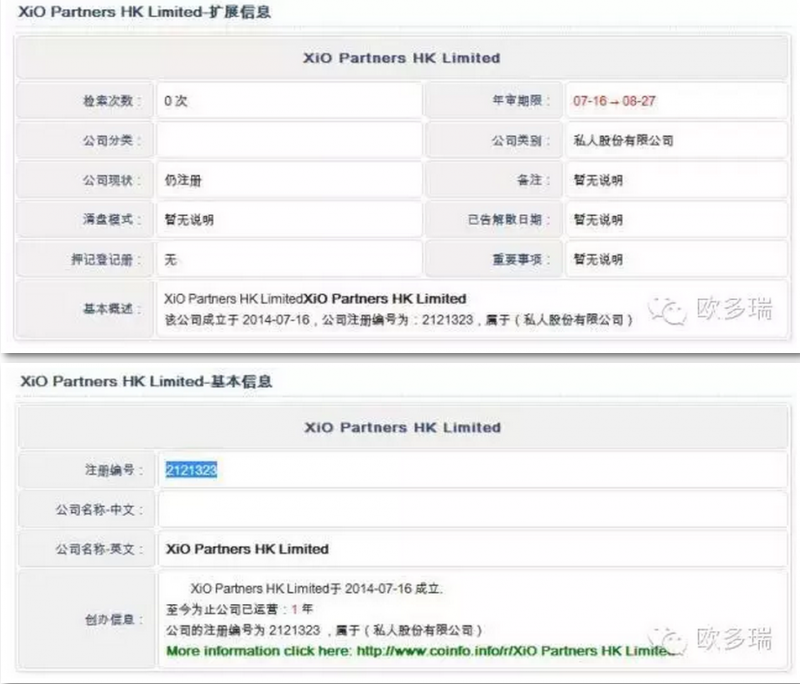Click the '公司名称-中文' label
The width and height of the screenshot is (800, 684).
[x=99, y=510]
